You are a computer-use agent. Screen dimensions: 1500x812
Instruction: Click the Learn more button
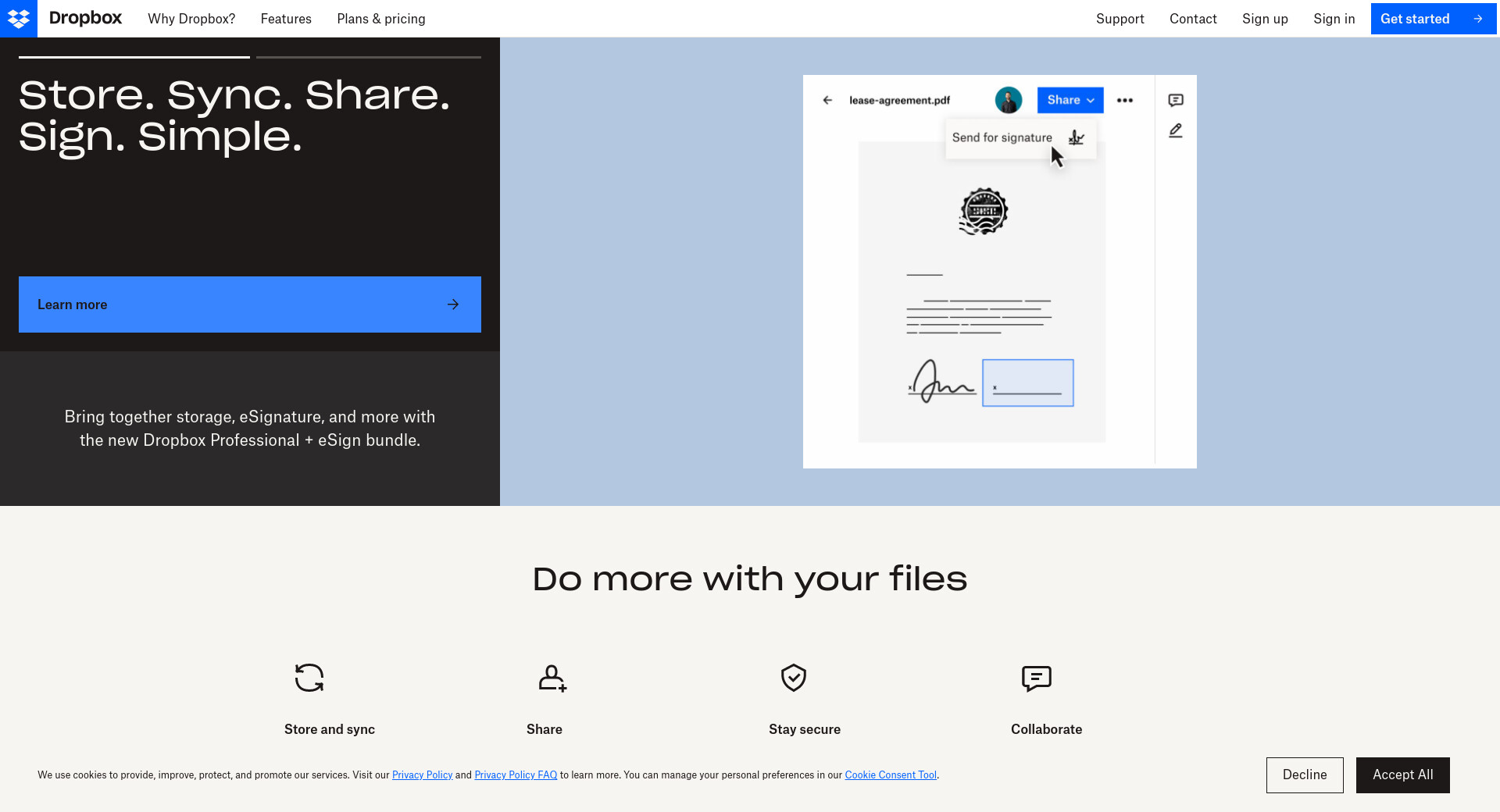250,304
